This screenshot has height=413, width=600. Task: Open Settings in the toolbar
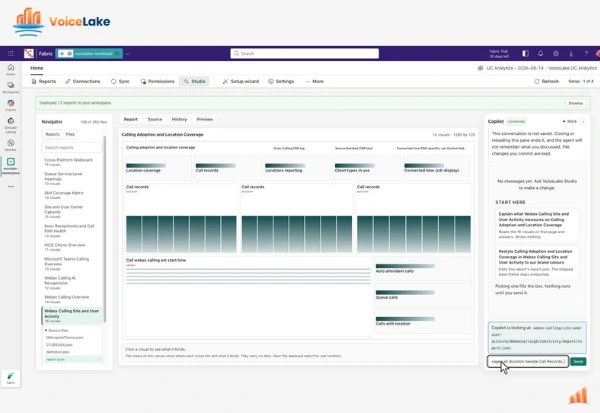point(281,82)
